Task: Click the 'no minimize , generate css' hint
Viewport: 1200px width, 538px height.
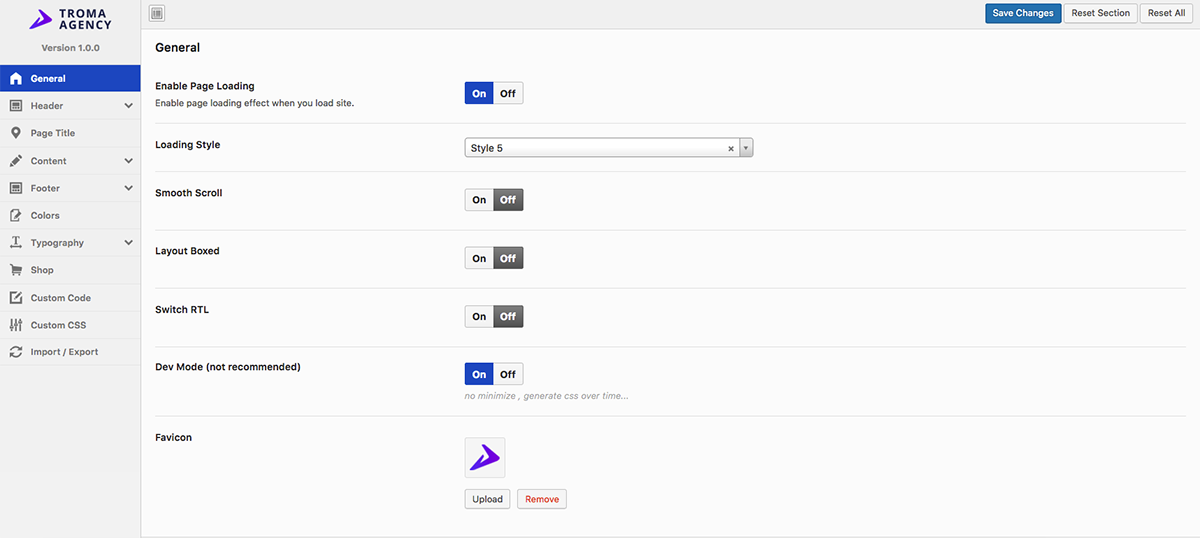Action: (x=547, y=396)
